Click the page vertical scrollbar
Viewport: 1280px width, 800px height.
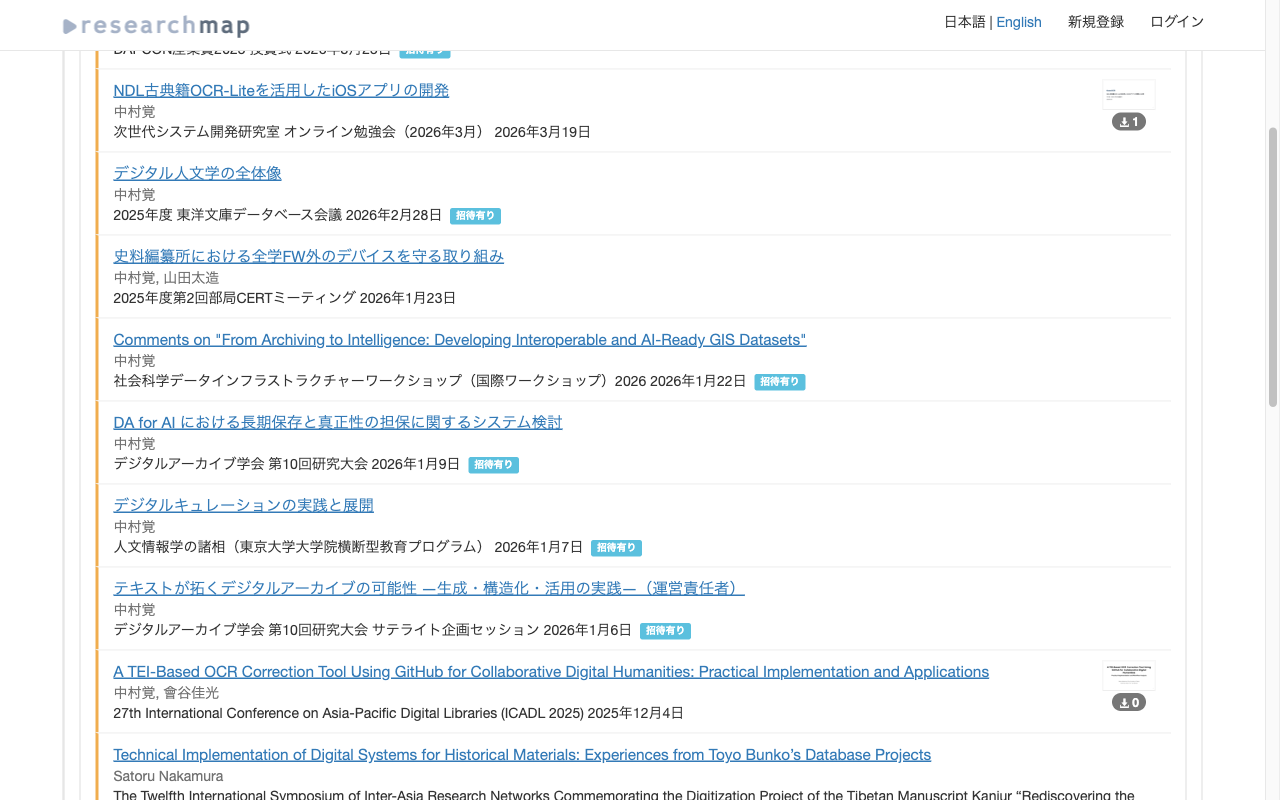(x=1273, y=268)
